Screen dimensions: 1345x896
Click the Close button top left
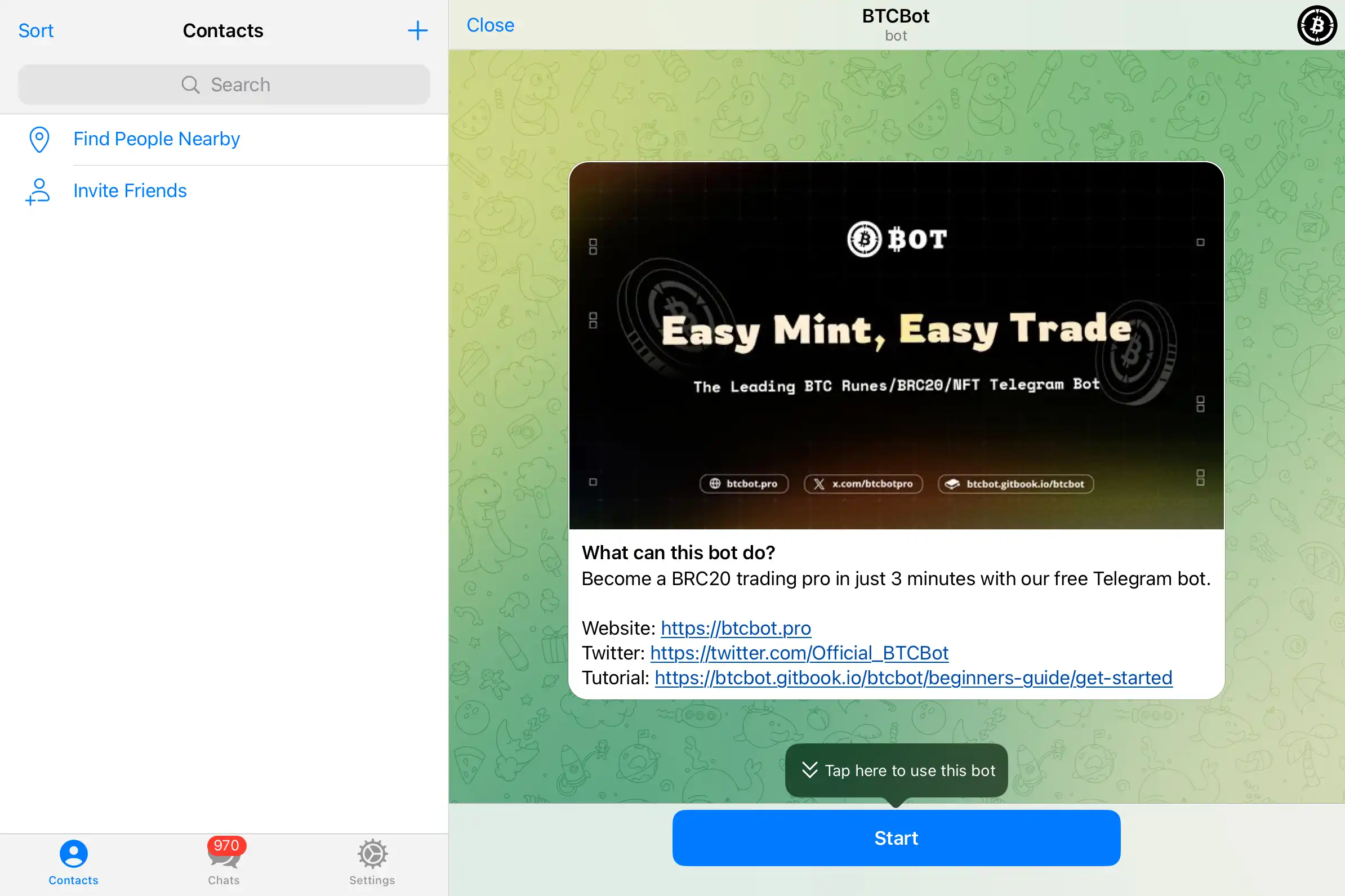(491, 24)
